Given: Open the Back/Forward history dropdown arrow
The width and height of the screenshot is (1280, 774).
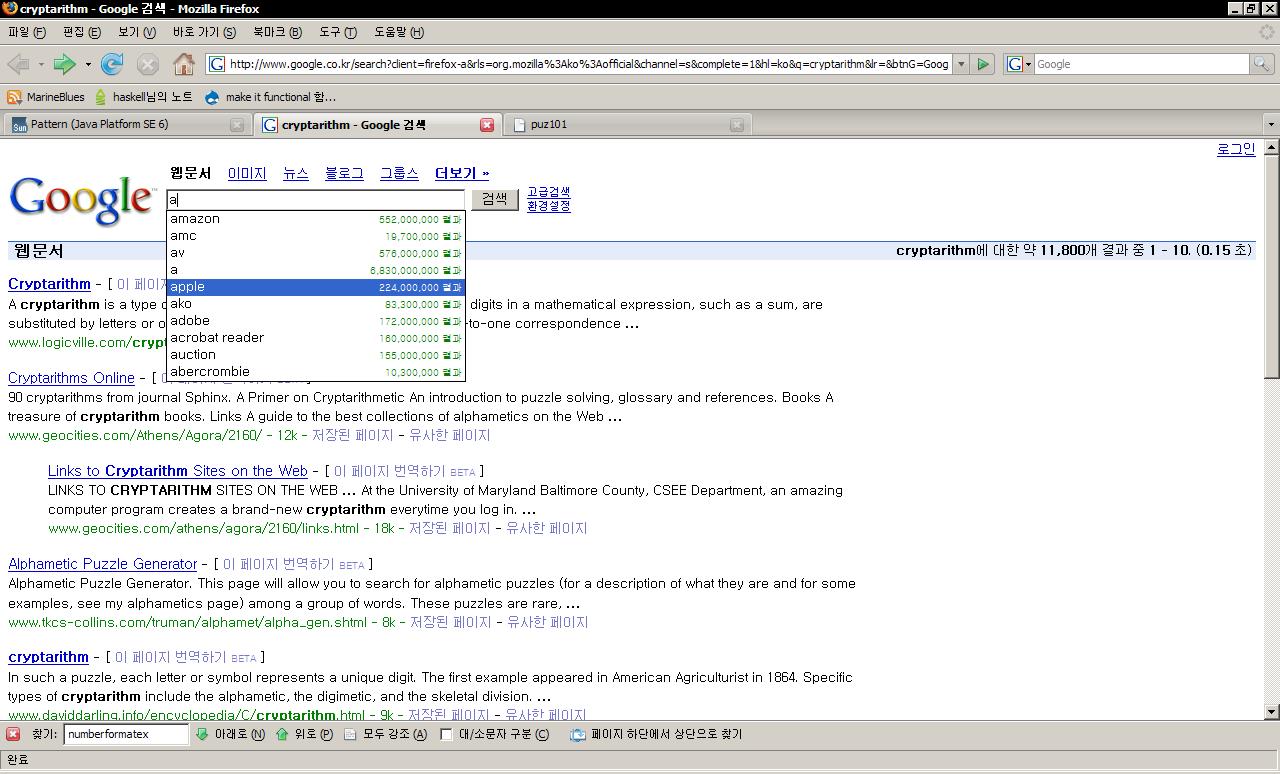Looking at the screenshot, I should tap(88, 64).
